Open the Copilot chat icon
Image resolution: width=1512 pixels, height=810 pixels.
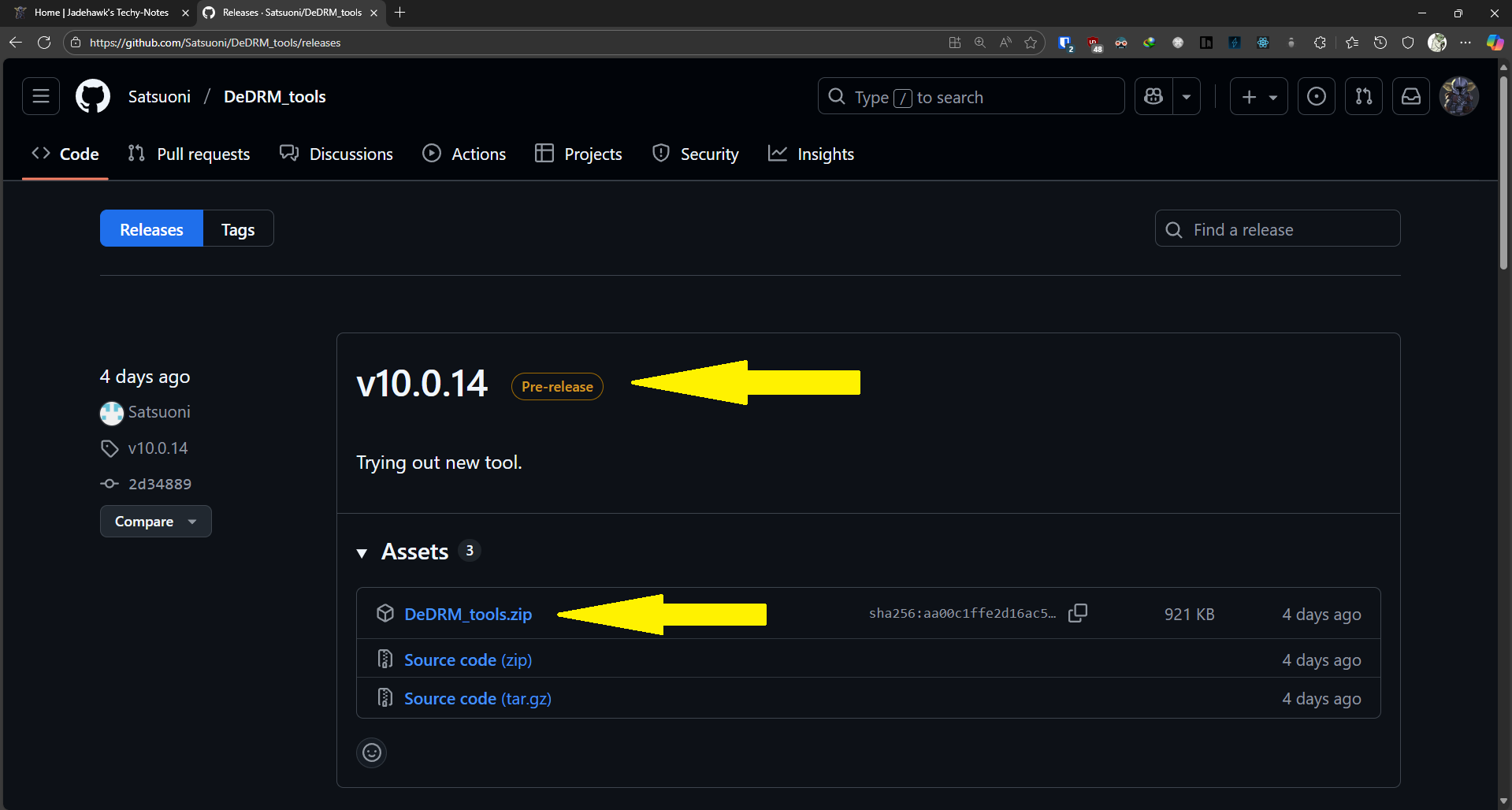[x=1154, y=97]
